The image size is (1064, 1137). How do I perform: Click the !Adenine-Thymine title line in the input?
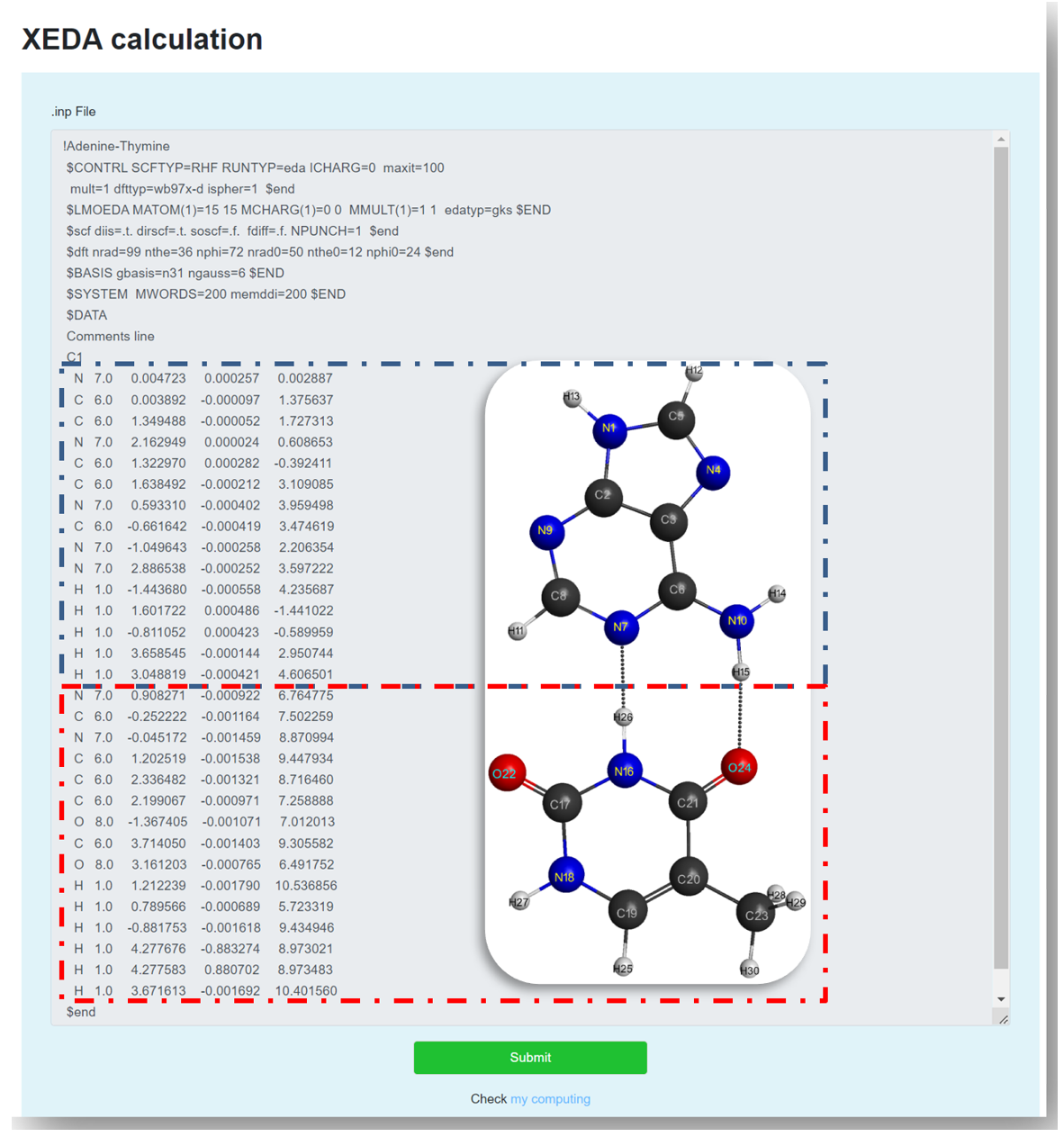(117, 146)
